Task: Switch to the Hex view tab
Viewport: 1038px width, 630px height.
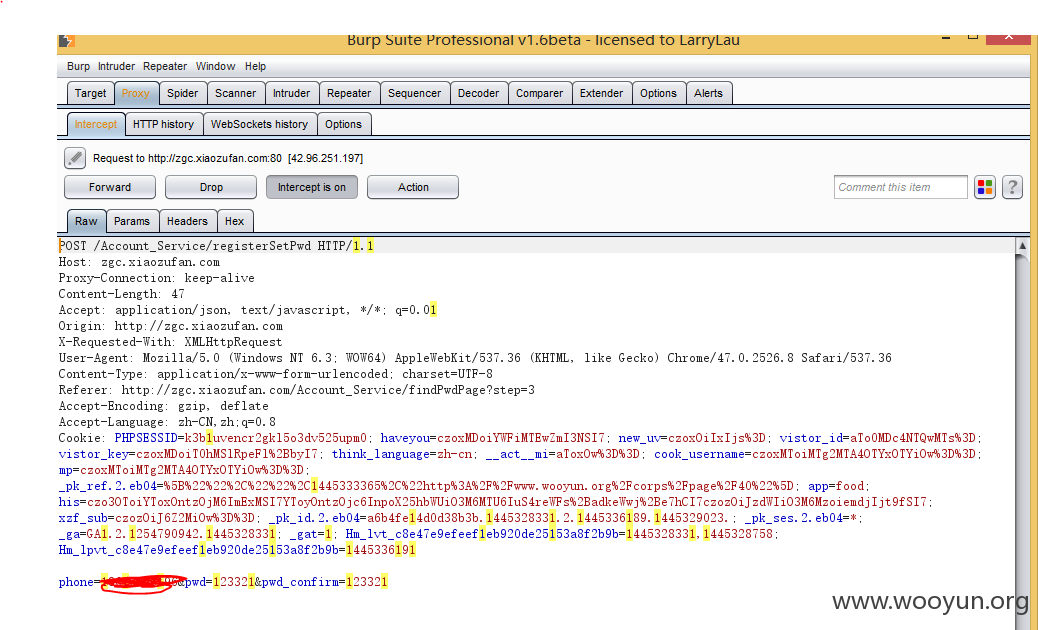Action: (234, 221)
